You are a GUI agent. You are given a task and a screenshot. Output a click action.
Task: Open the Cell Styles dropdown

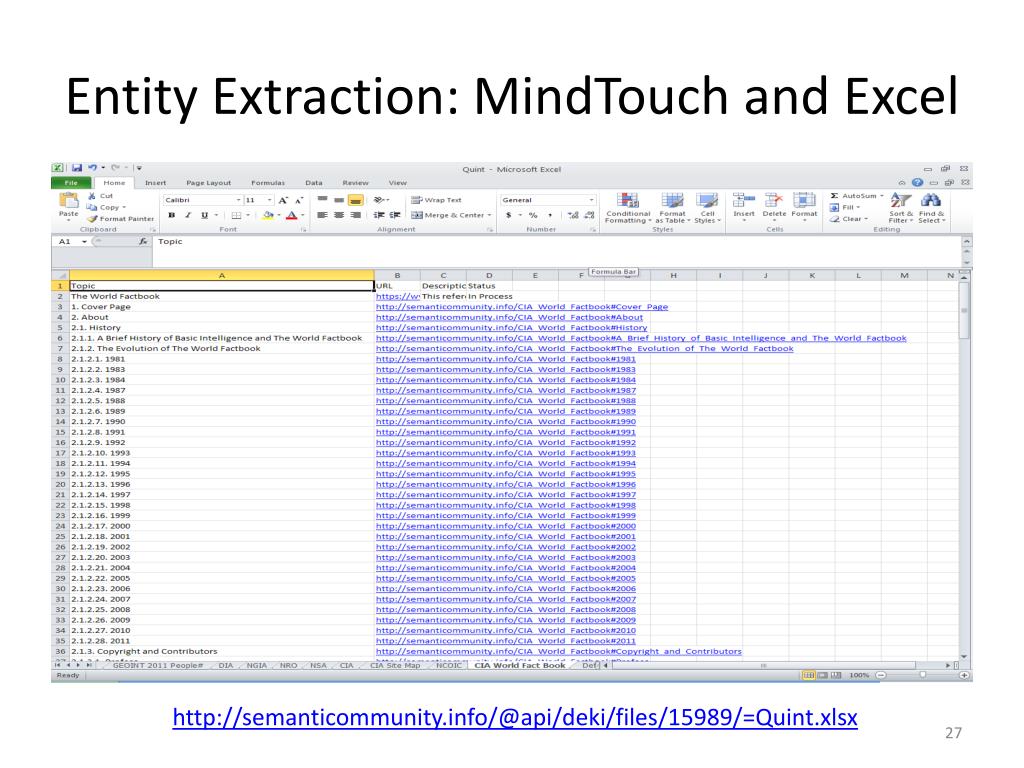[707, 208]
